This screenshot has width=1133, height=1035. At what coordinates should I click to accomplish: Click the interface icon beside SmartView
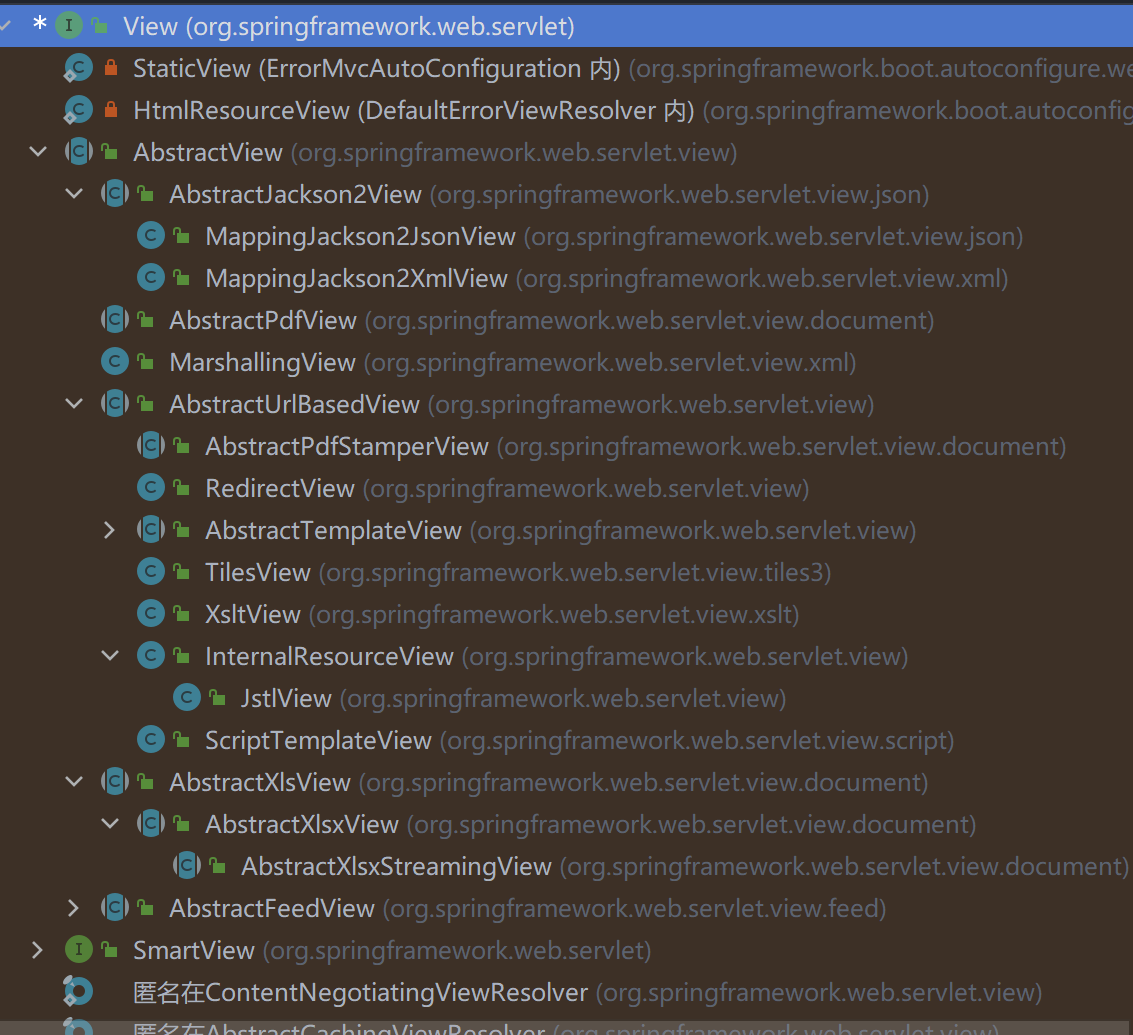click(x=79, y=950)
